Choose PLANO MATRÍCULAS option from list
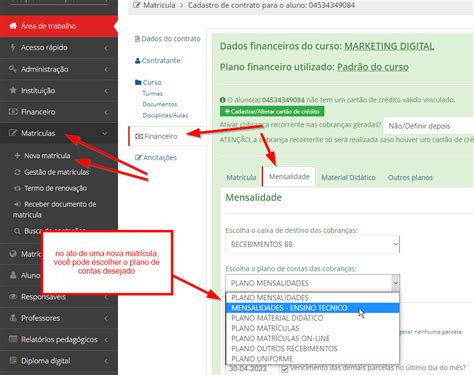The width and height of the screenshot is (474, 375). click(312, 328)
